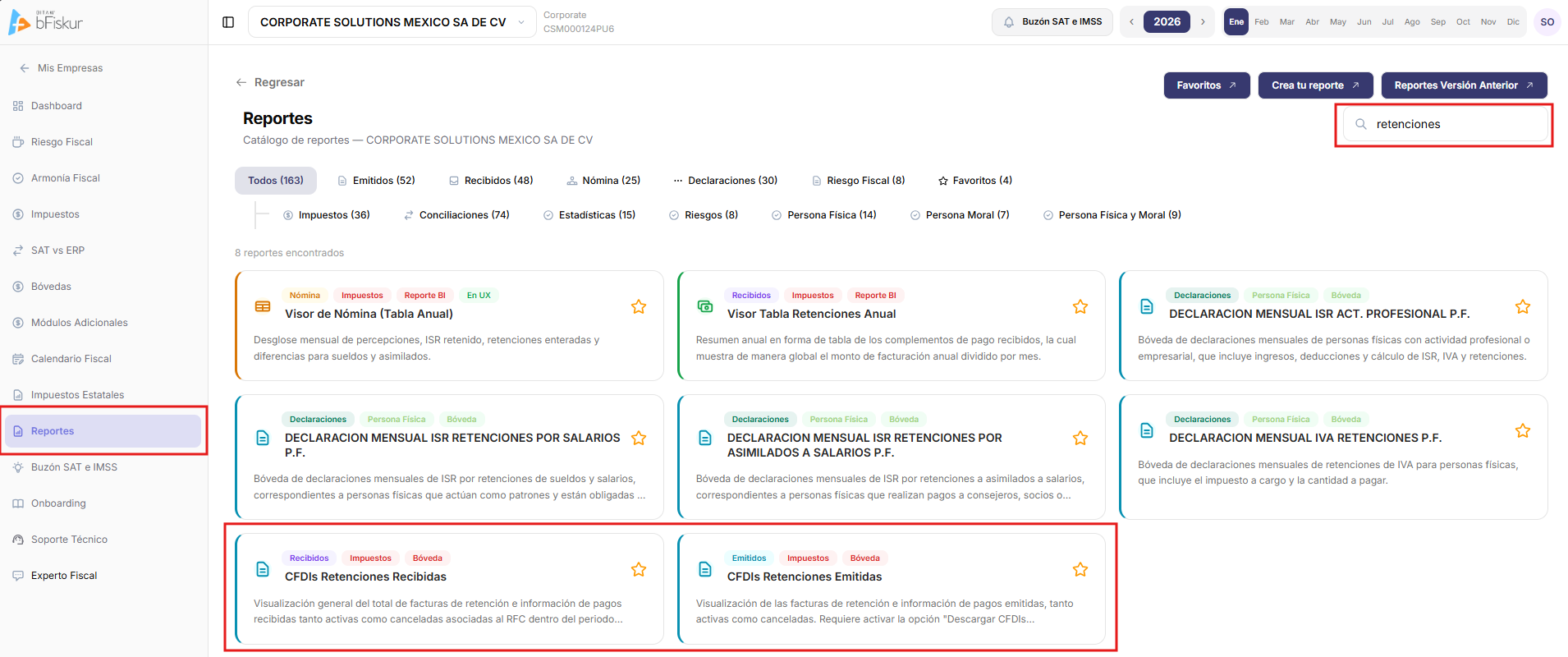Select month Feb

(1262, 22)
